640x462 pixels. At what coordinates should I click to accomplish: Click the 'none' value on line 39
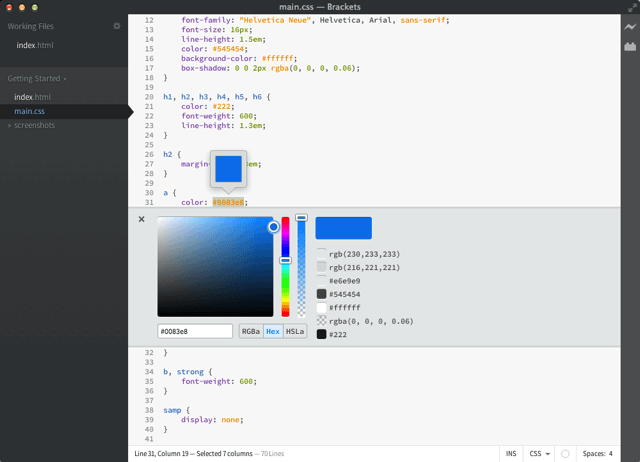[230, 420]
